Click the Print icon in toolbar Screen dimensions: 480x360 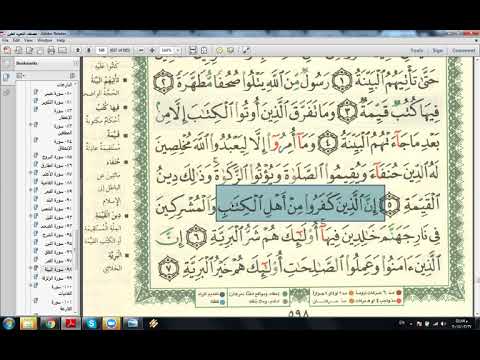pos(51,50)
